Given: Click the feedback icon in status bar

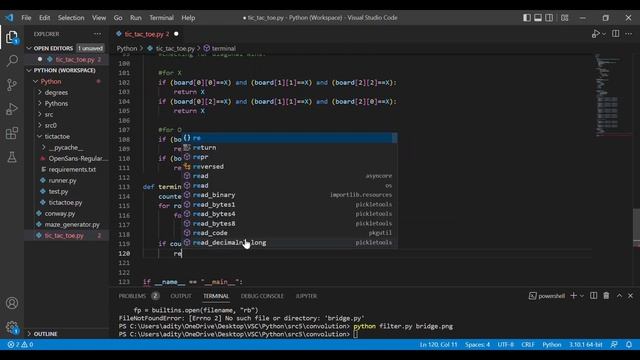Looking at the screenshot, I should point(614,345).
